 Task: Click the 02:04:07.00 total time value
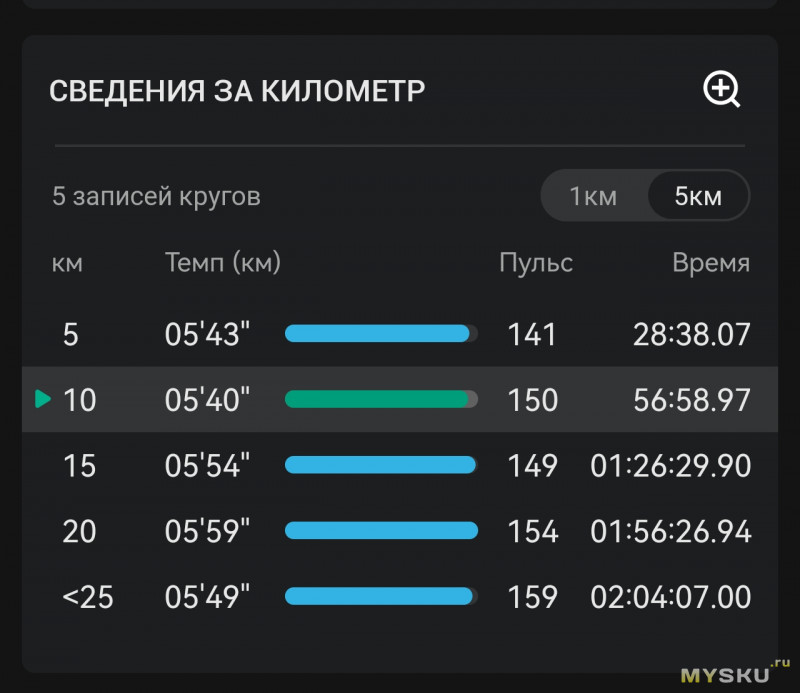coord(670,597)
